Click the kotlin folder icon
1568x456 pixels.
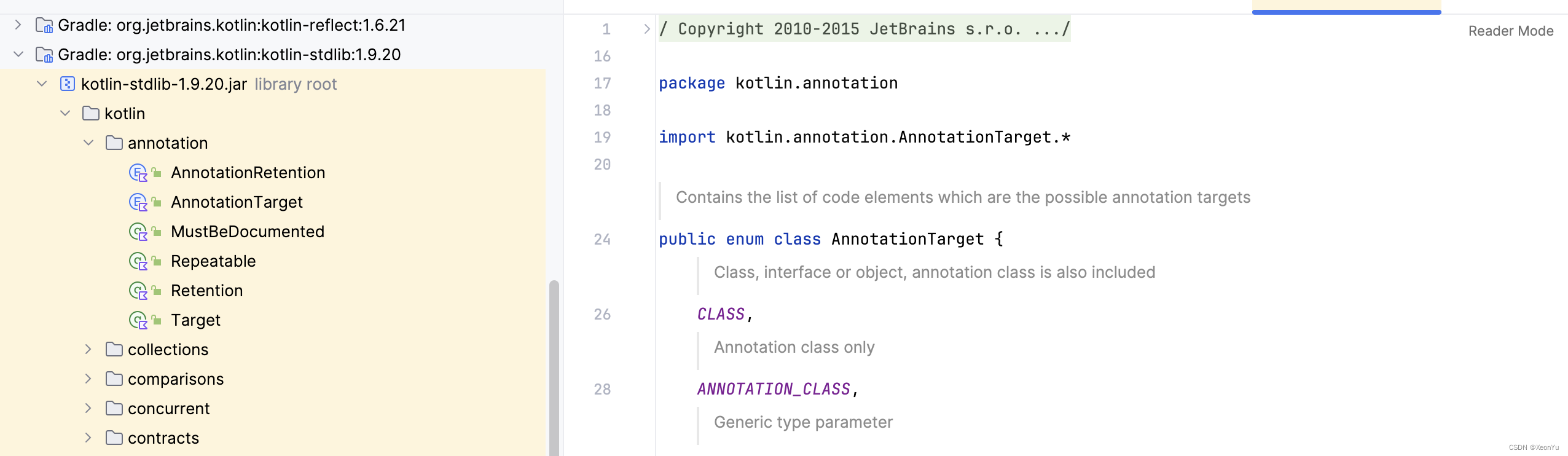pyautogui.click(x=91, y=114)
